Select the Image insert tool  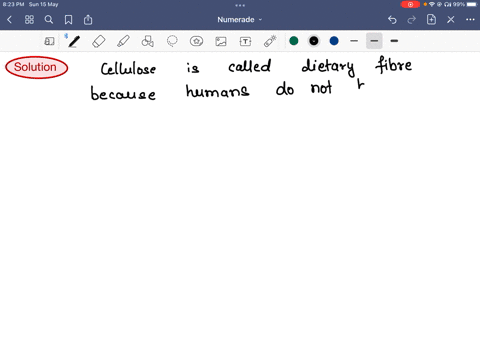[221, 41]
